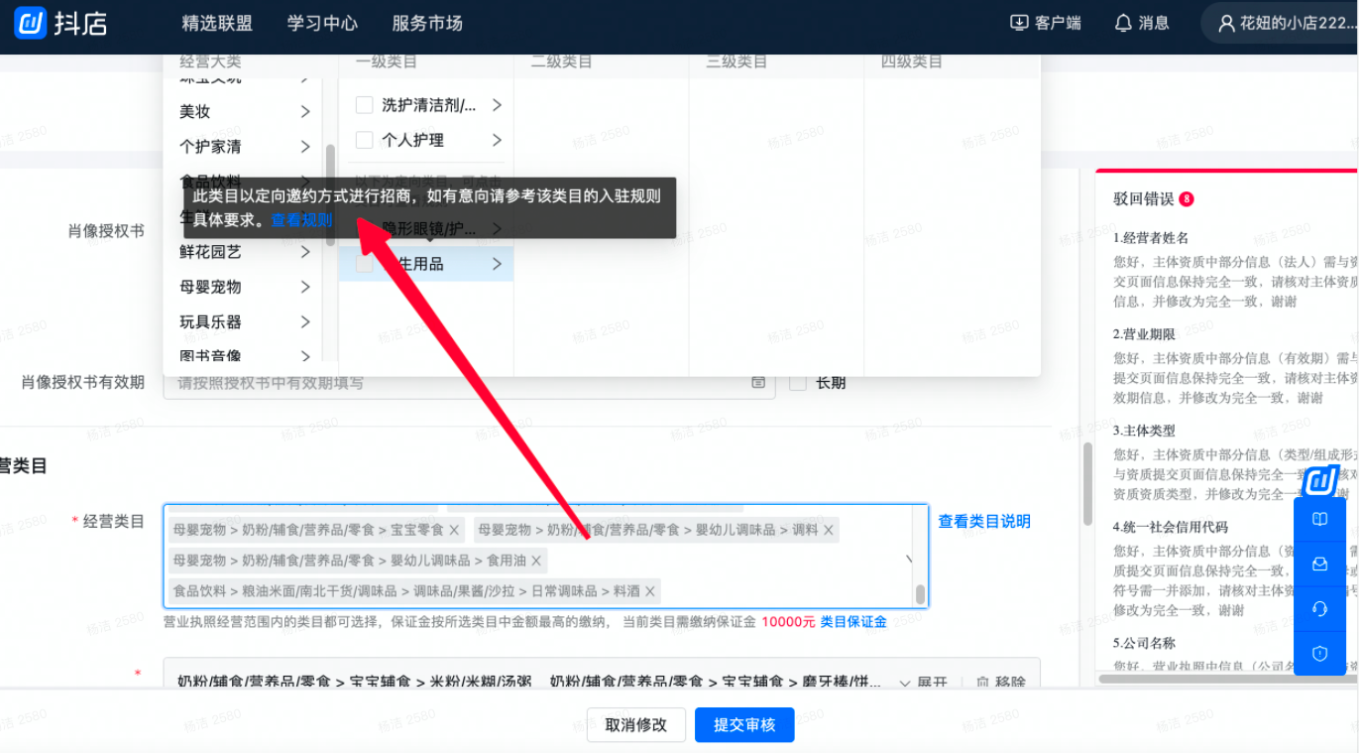The width and height of the screenshot is (1359, 753).
Task: Click the shield alert icon in sidebar
Action: coord(1319,653)
